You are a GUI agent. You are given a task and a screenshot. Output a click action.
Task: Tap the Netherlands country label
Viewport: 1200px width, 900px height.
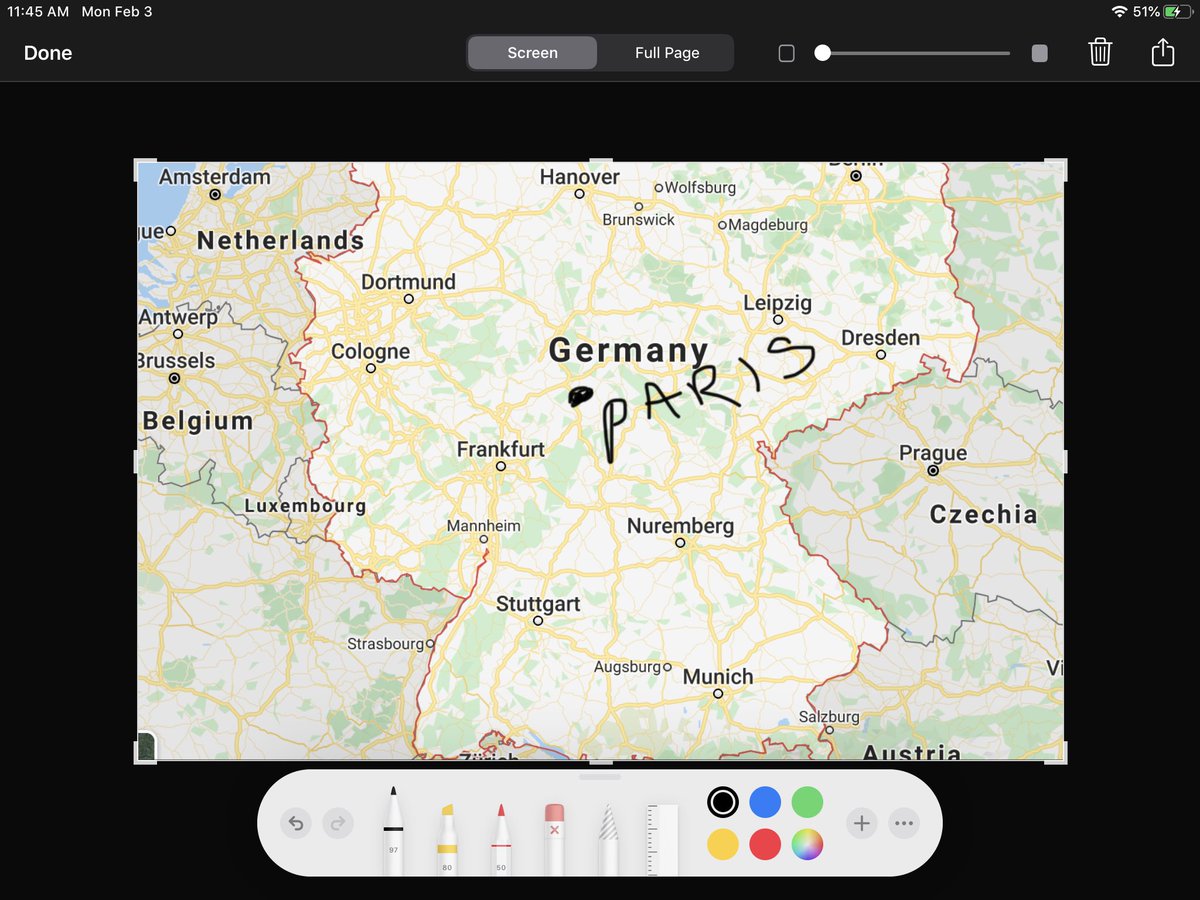280,241
